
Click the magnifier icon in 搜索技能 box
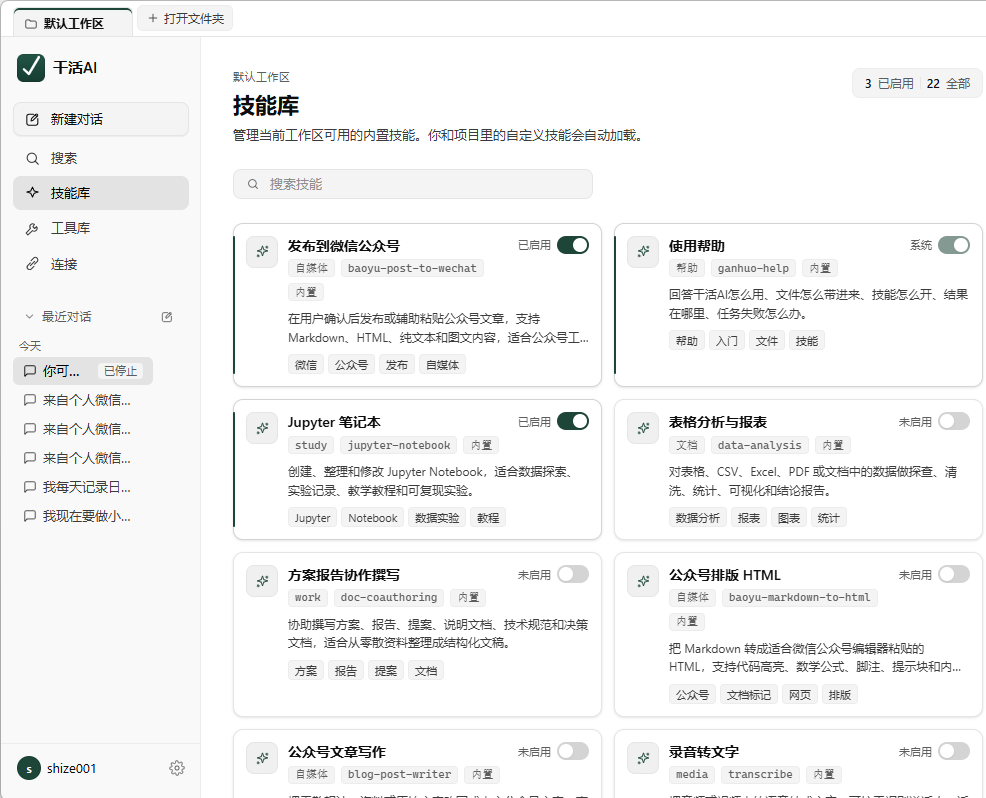253,184
